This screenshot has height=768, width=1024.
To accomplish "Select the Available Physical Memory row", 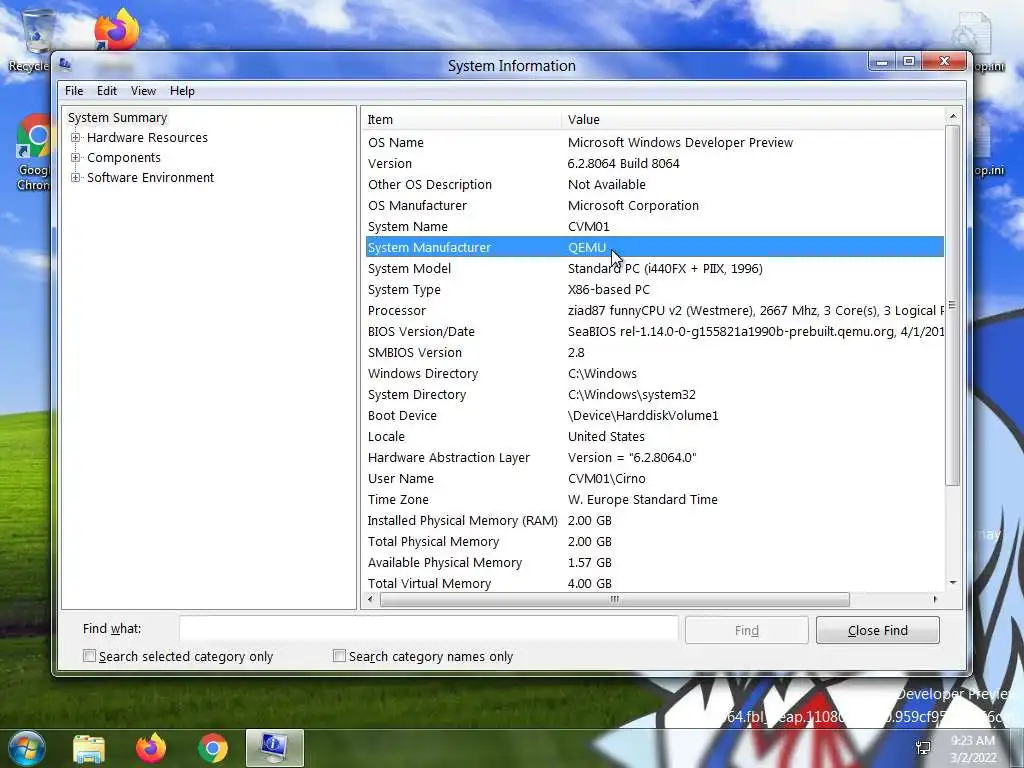I will [654, 562].
